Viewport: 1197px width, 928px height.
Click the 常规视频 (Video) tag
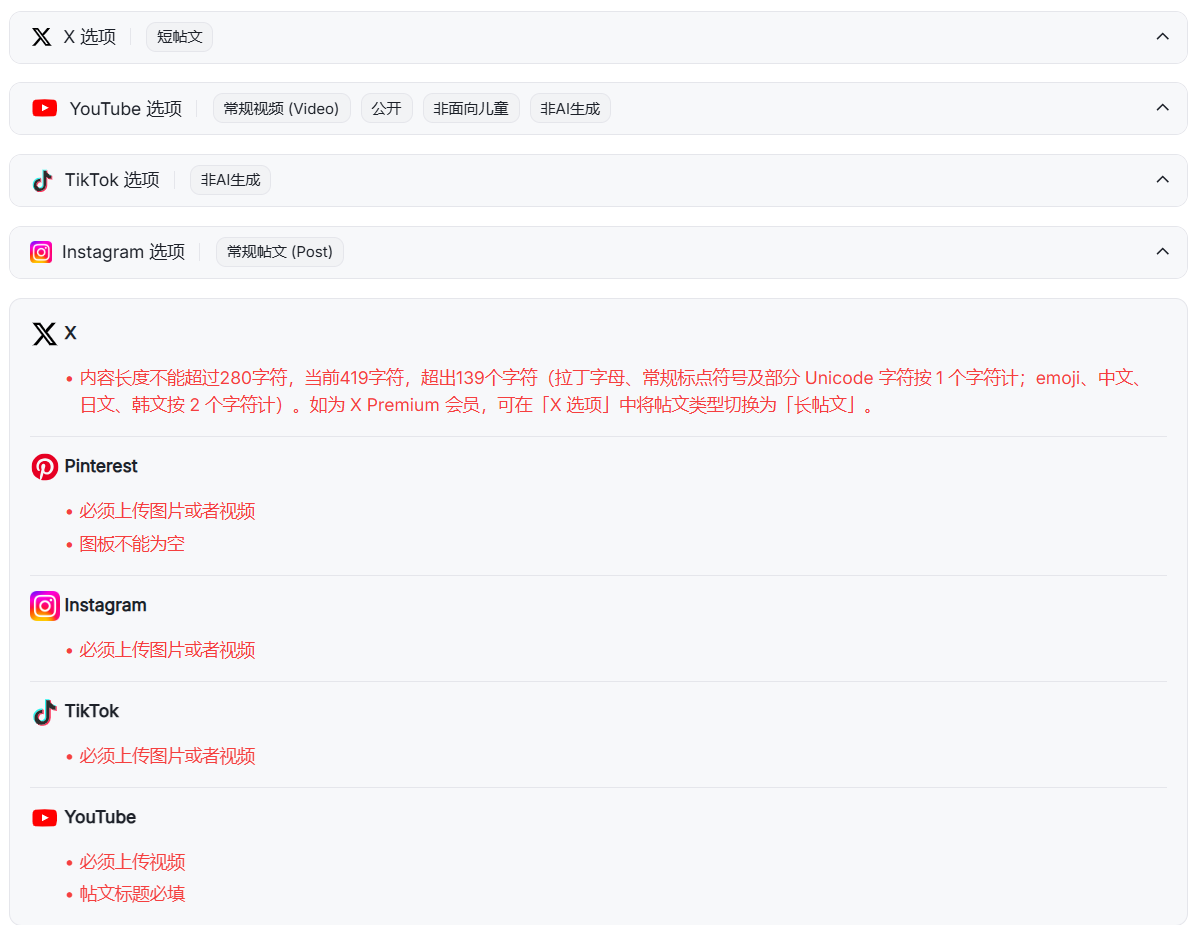click(281, 108)
